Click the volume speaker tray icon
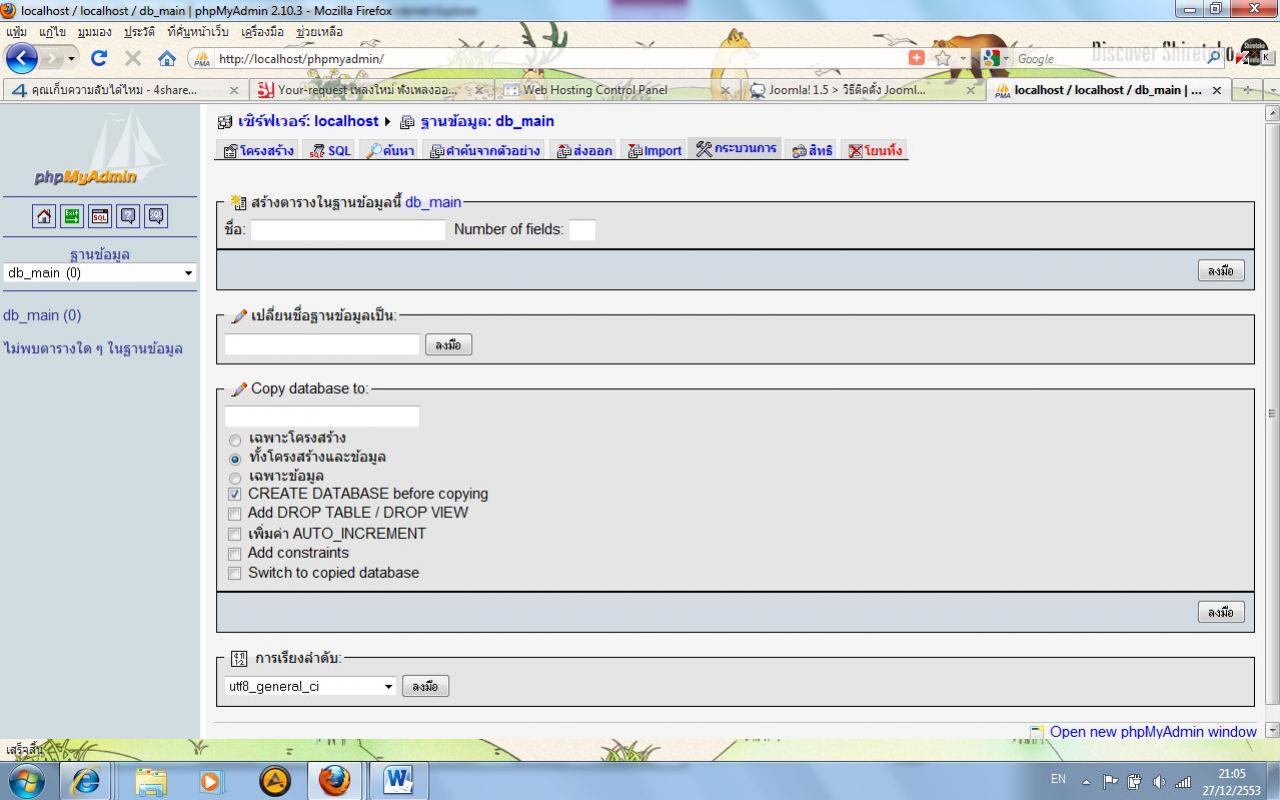The image size is (1280, 800). 1159,782
